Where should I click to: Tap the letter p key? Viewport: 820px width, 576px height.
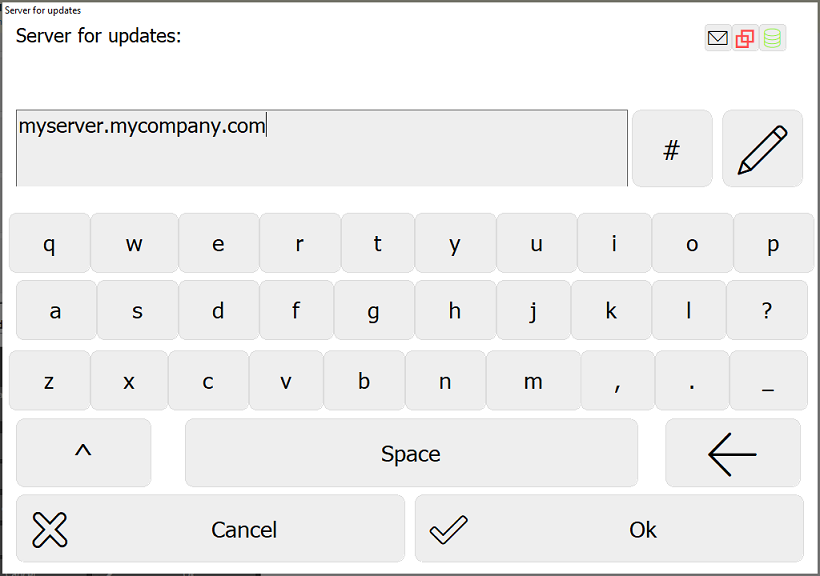pyautogui.click(x=773, y=243)
